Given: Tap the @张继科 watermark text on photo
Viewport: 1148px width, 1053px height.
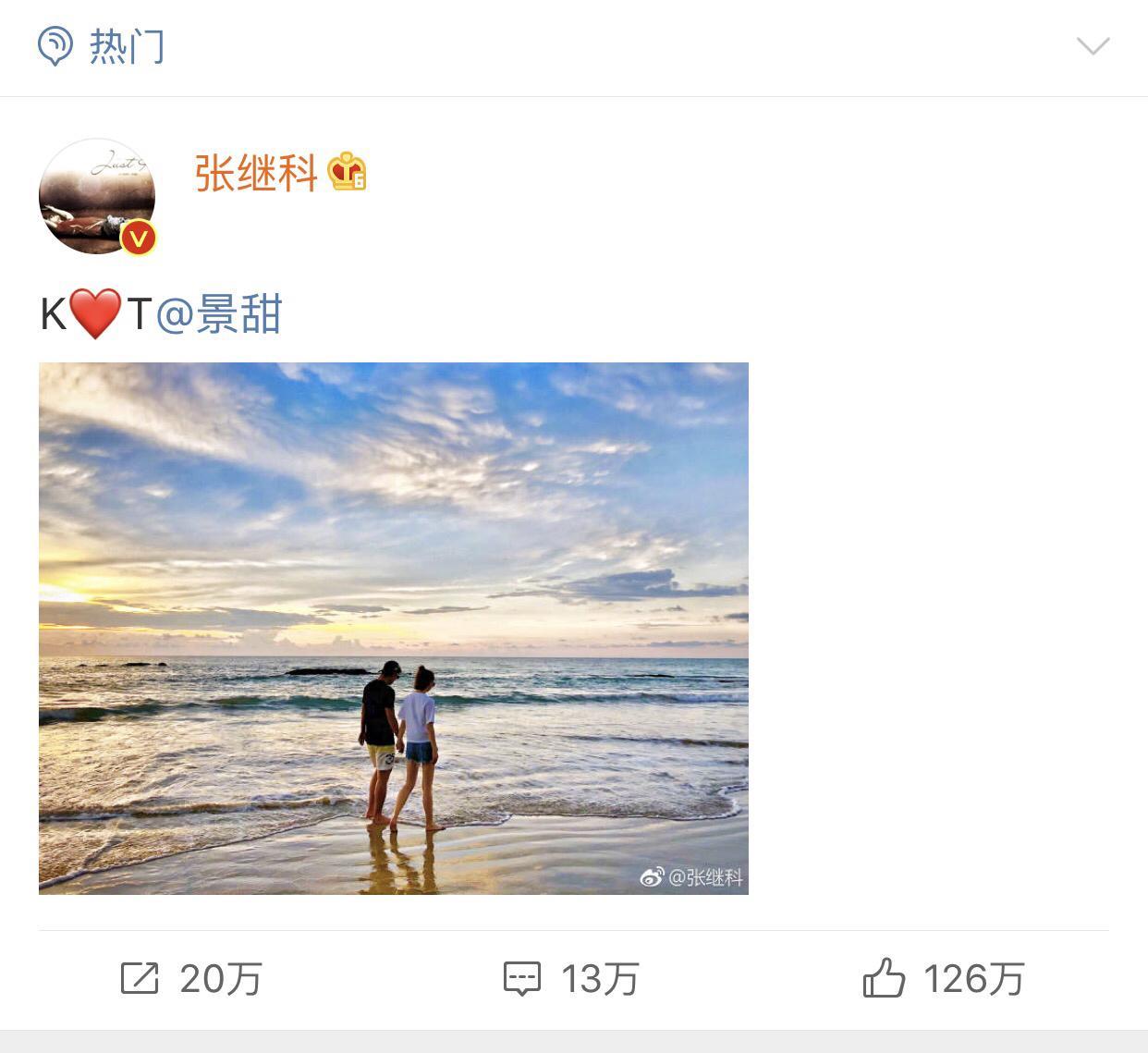Looking at the screenshot, I should [705, 877].
